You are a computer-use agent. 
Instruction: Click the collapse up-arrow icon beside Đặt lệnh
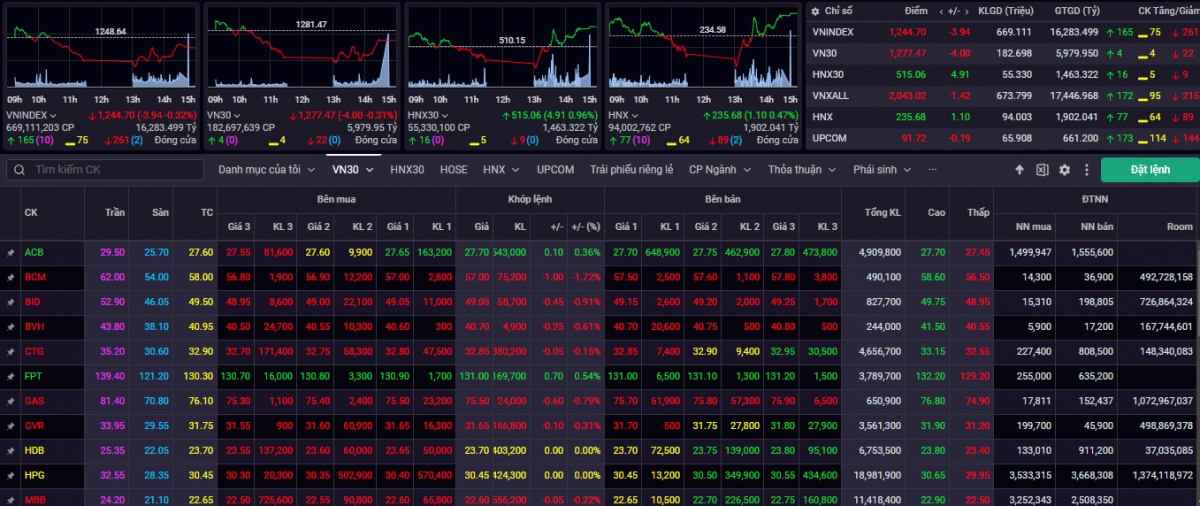[1019, 170]
